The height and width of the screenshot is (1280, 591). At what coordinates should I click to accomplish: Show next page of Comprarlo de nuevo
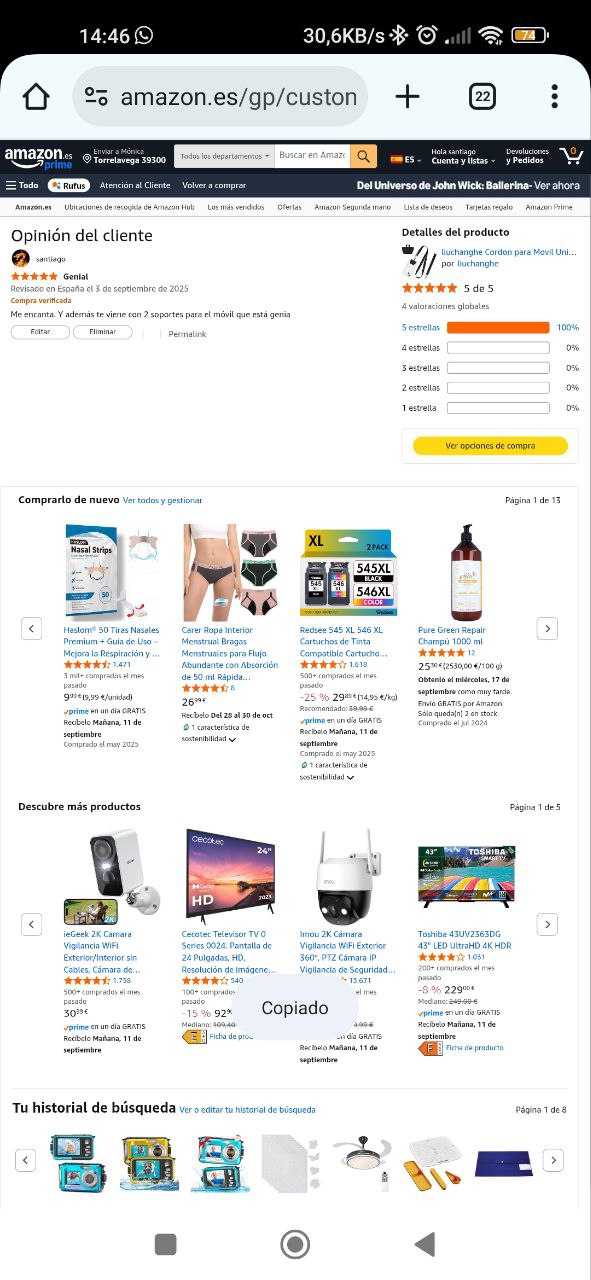[547, 628]
